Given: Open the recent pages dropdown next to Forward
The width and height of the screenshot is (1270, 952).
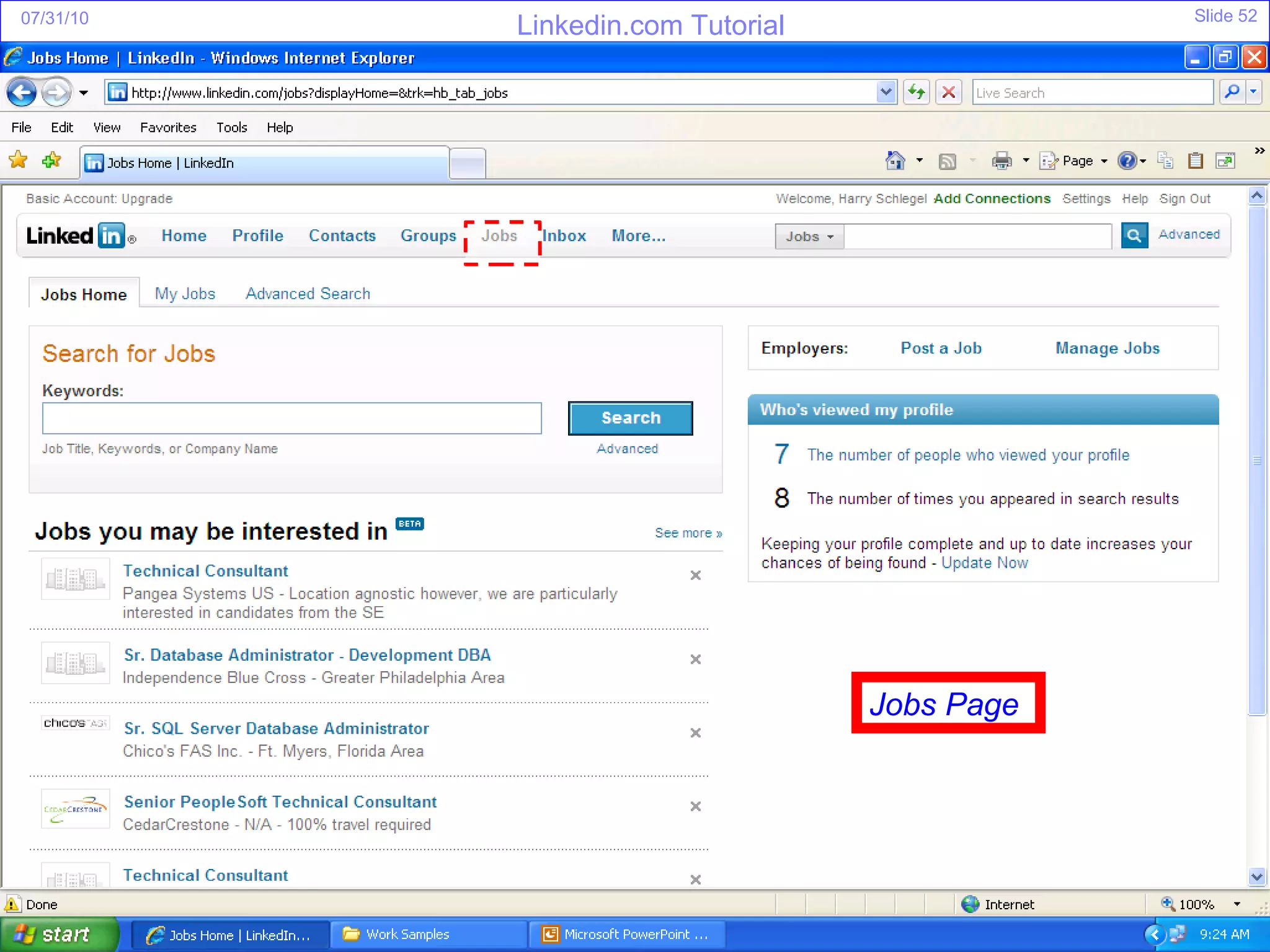Looking at the screenshot, I should [84, 93].
